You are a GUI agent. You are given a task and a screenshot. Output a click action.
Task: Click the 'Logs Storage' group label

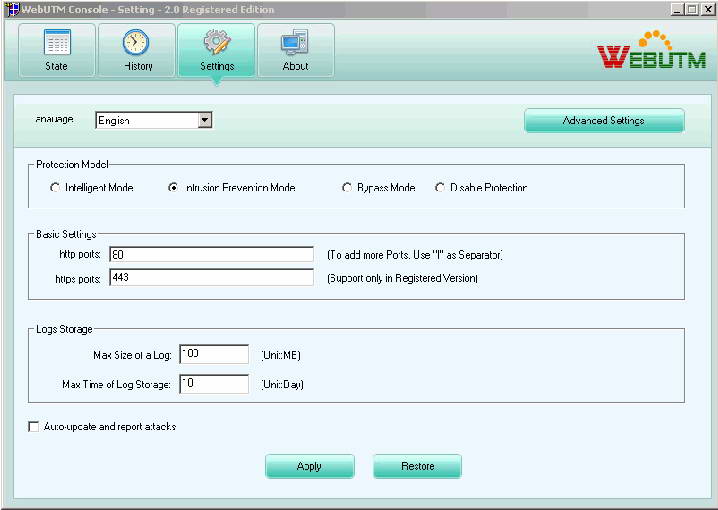click(x=64, y=329)
